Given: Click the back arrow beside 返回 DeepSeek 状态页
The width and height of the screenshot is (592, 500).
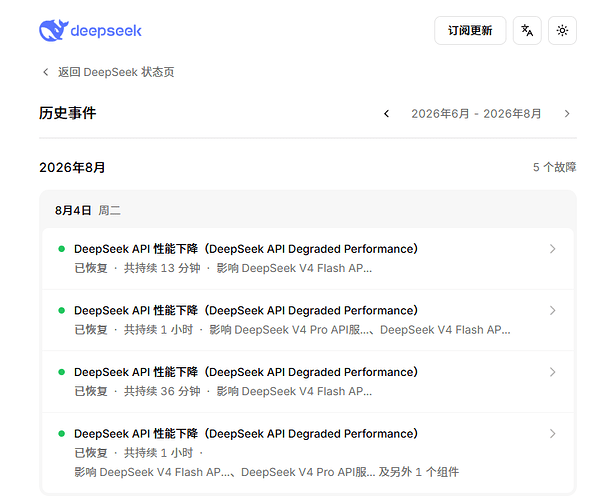Looking at the screenshot, I should (46, 72).
